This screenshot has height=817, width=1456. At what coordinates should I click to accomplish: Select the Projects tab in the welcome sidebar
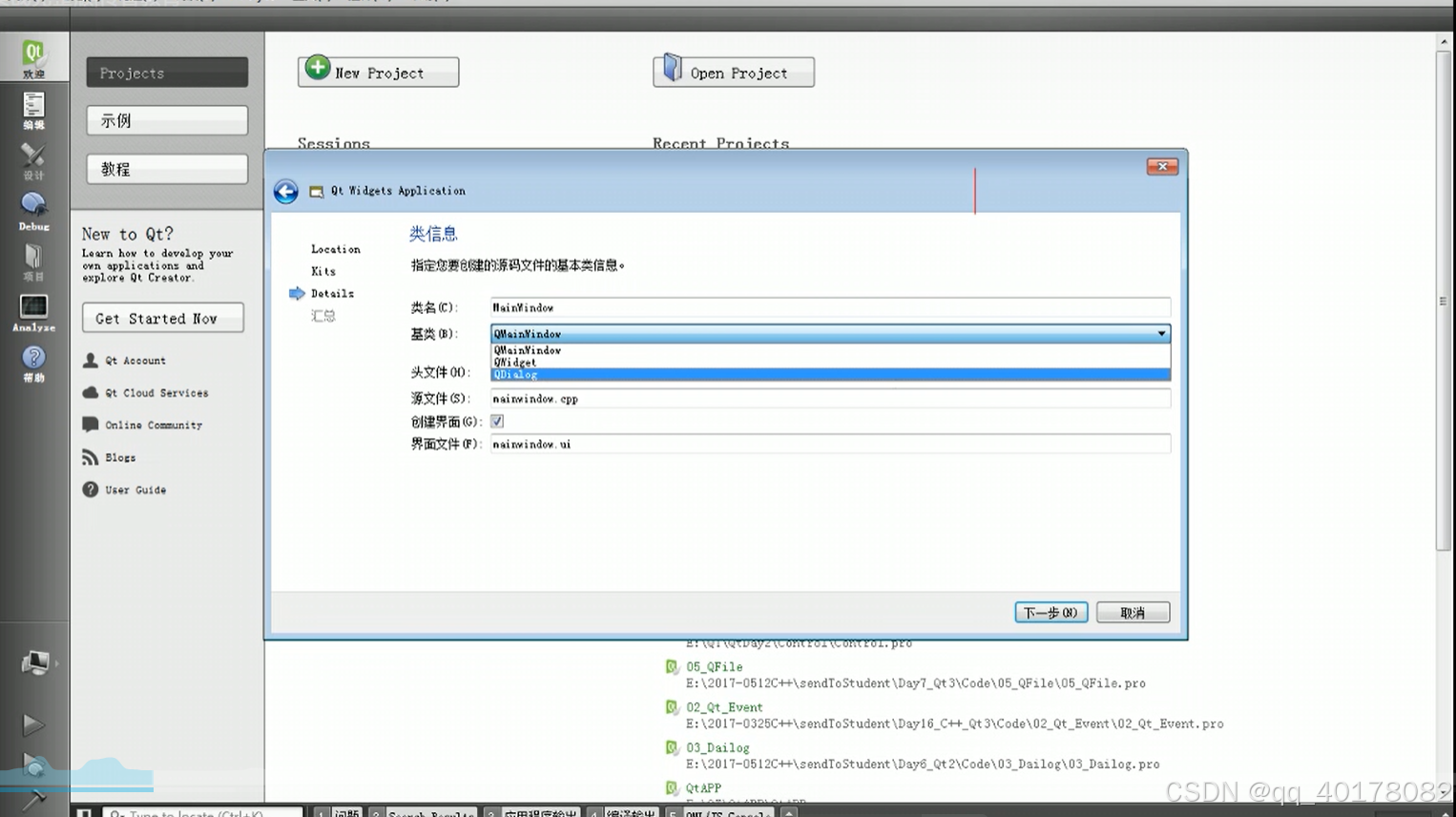pyautogui.click(x=167, y=73)
